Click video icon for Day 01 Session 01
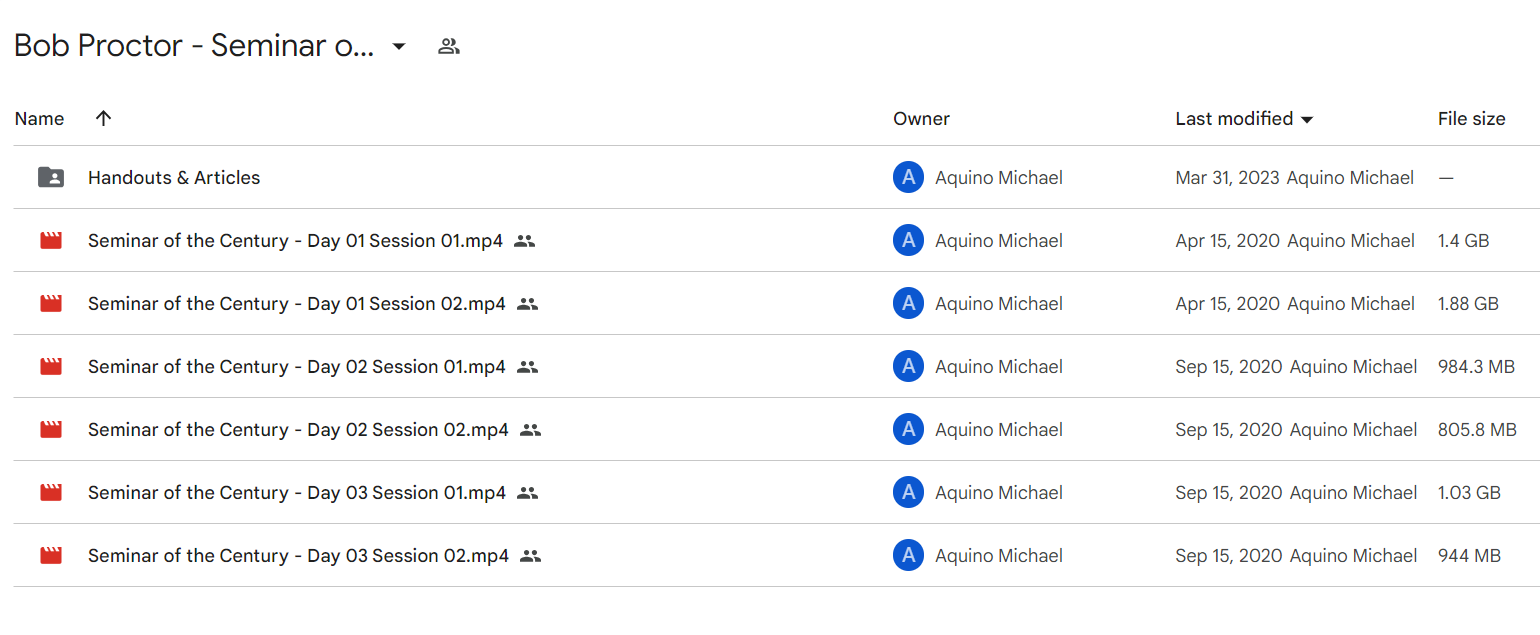The width and height of the screenshot is (1540, 635). tap(51, 241)
